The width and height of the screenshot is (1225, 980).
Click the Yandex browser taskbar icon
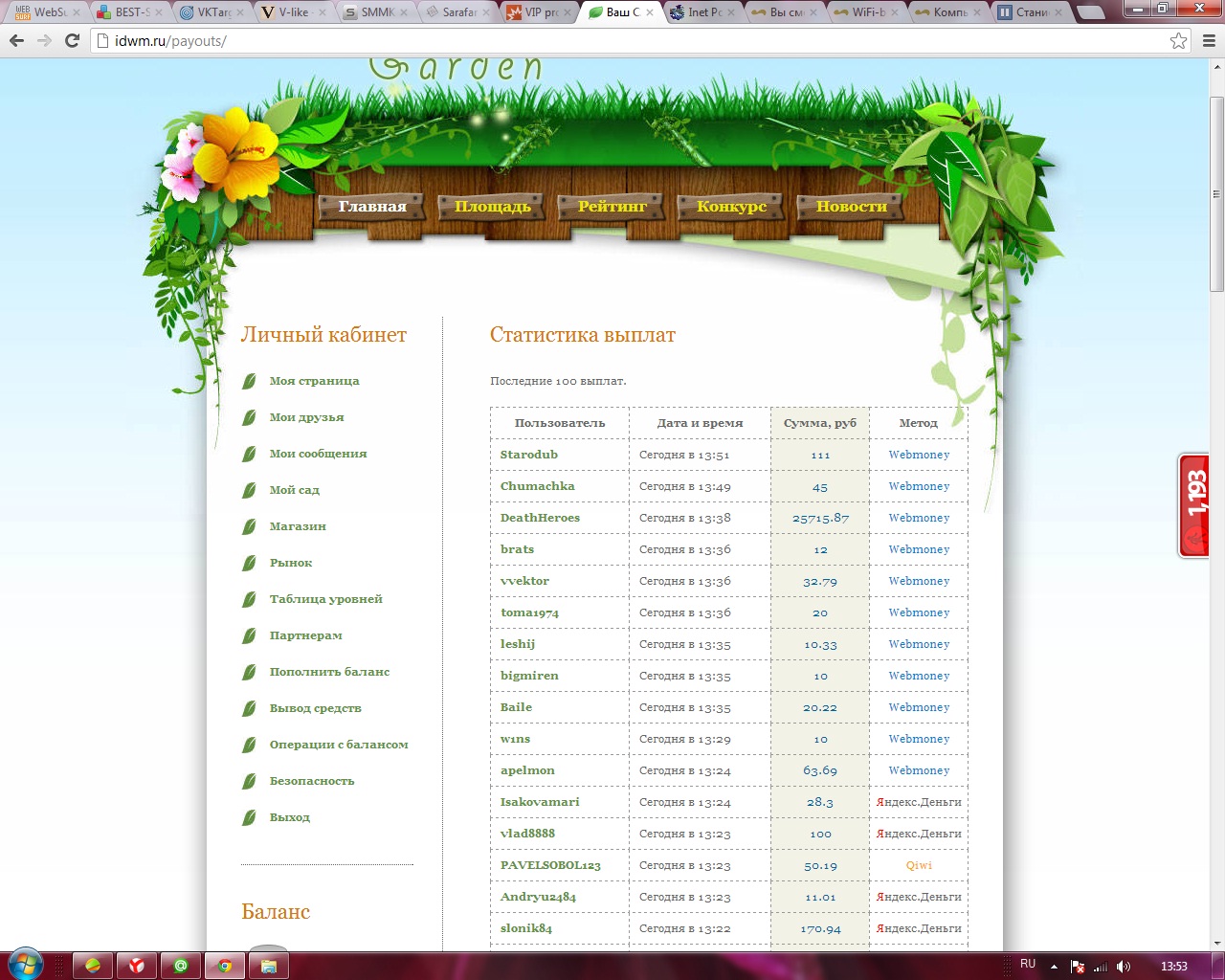137,966
